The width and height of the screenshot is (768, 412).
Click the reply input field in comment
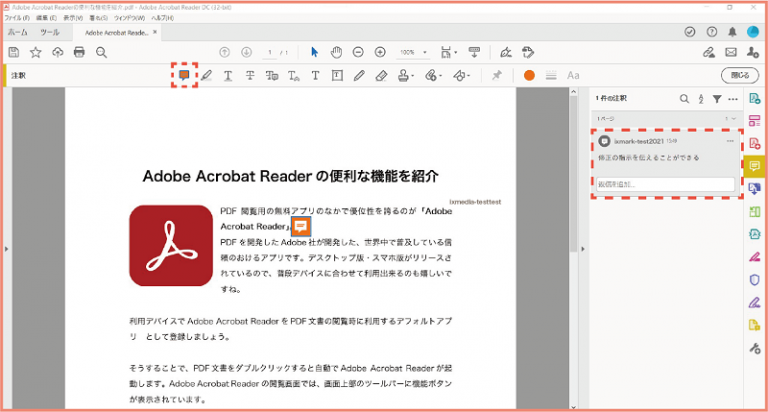(665, 184)
